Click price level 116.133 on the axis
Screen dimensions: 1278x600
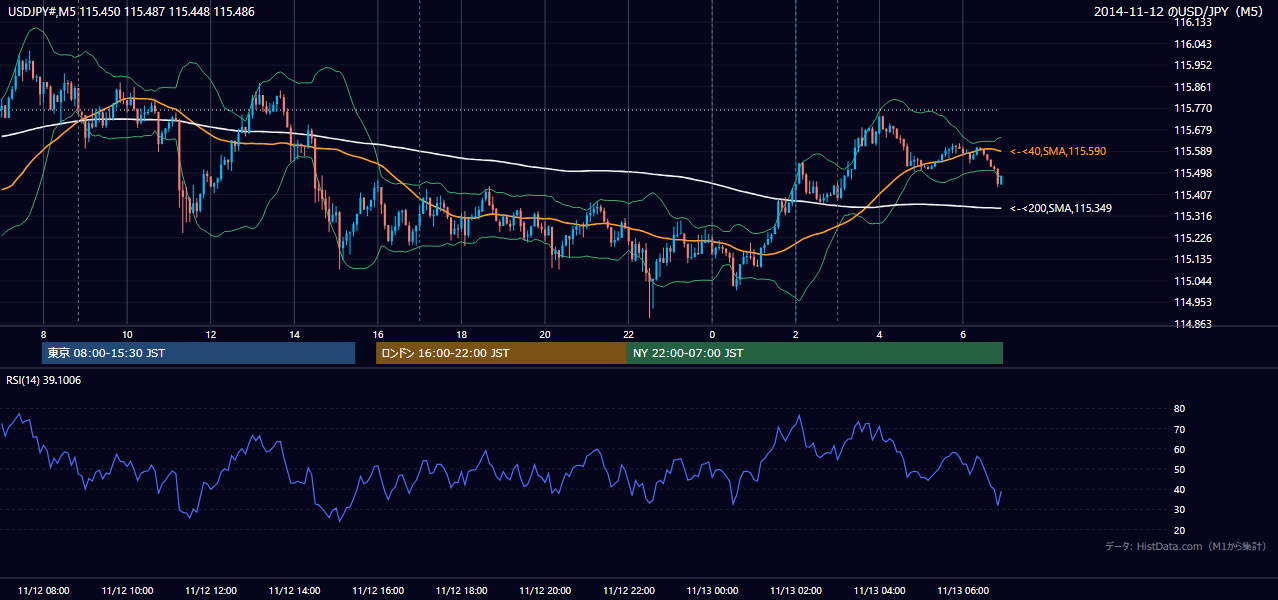click(x=1192, y=22)
